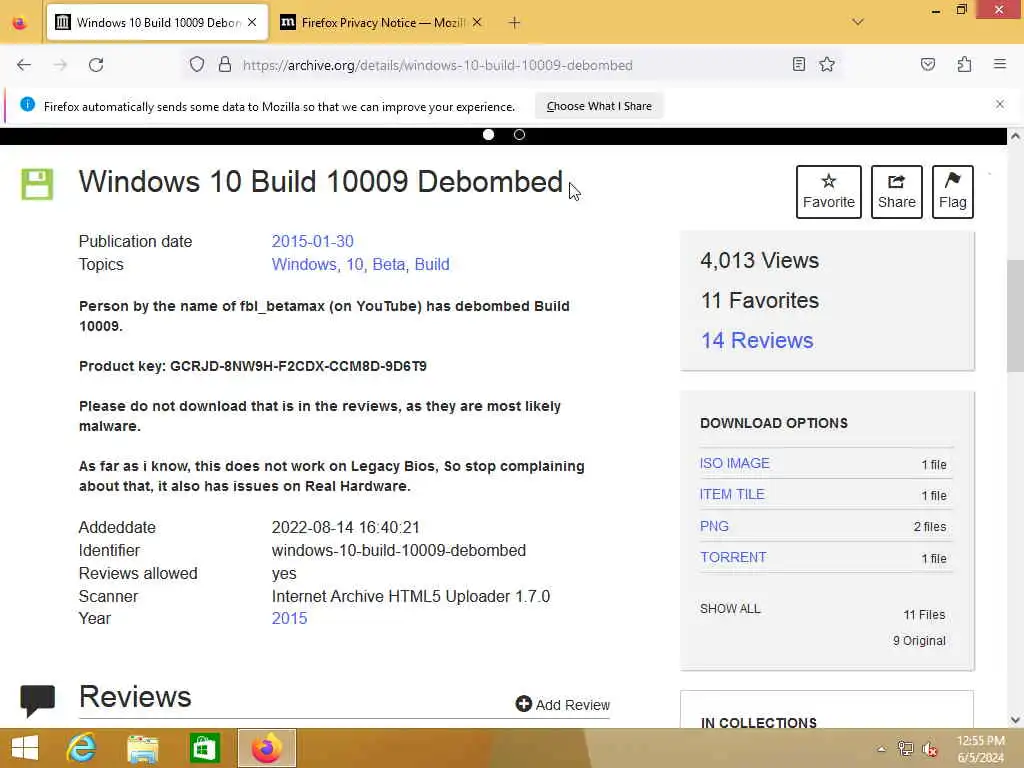Go back to the previous page

point(24,65)
